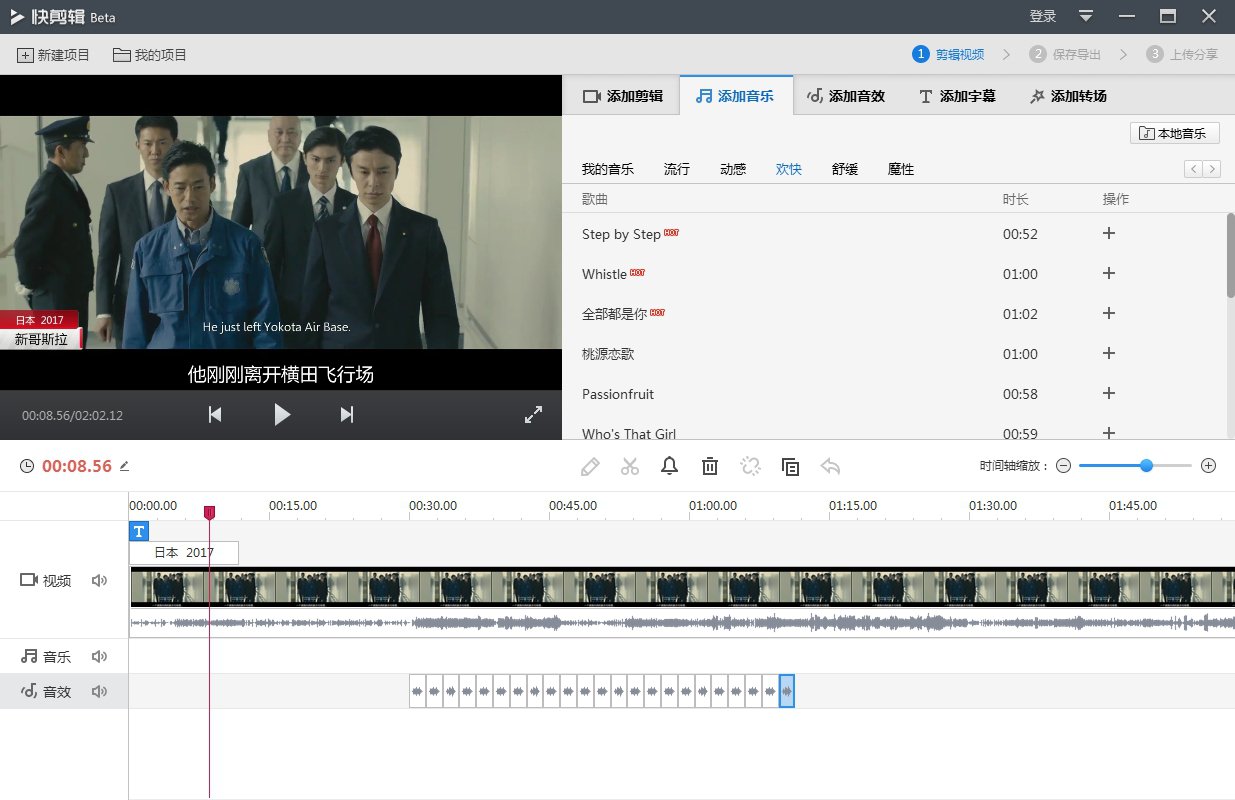Mute the 音效 sound effect track
This screenshot has width=1235, height=800.
(x=99, y=691)
